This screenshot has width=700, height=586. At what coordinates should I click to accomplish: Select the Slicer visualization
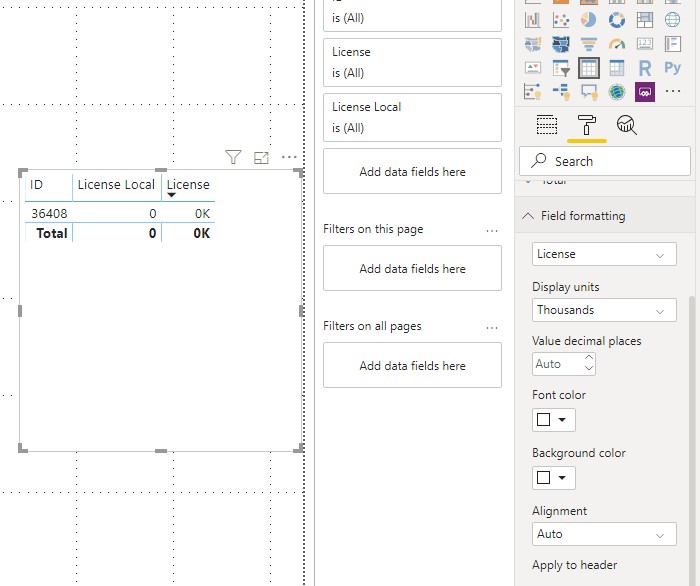click(561, 68)
